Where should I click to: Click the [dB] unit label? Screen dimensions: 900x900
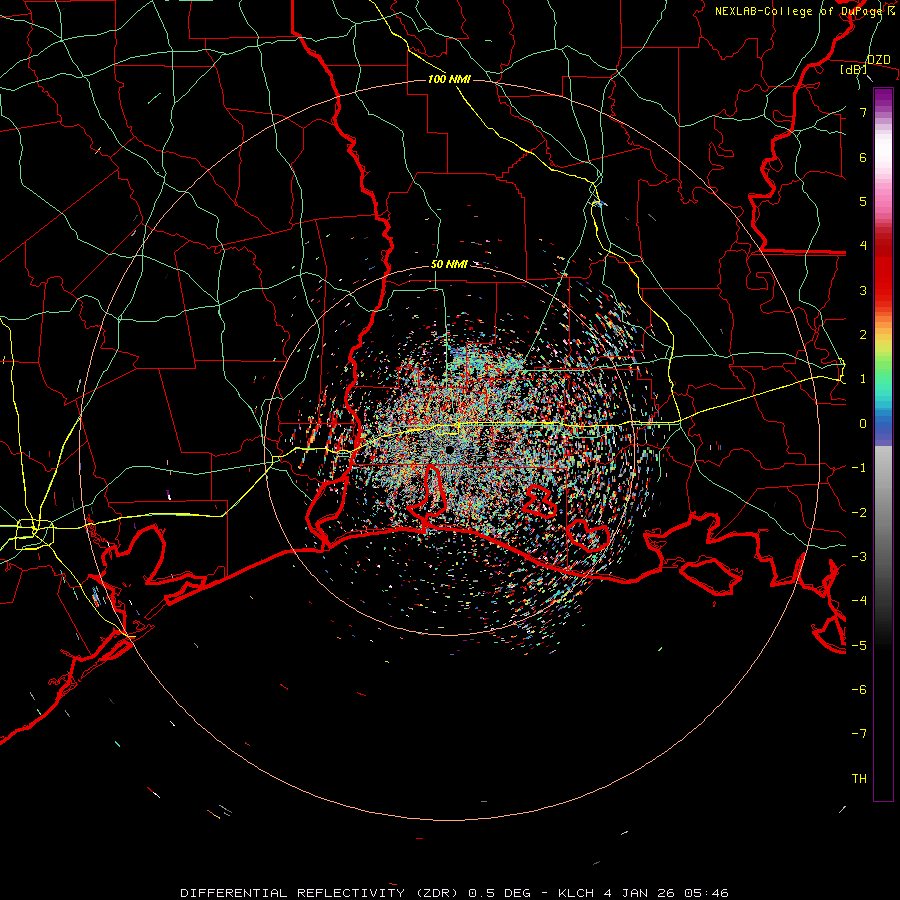854,69
